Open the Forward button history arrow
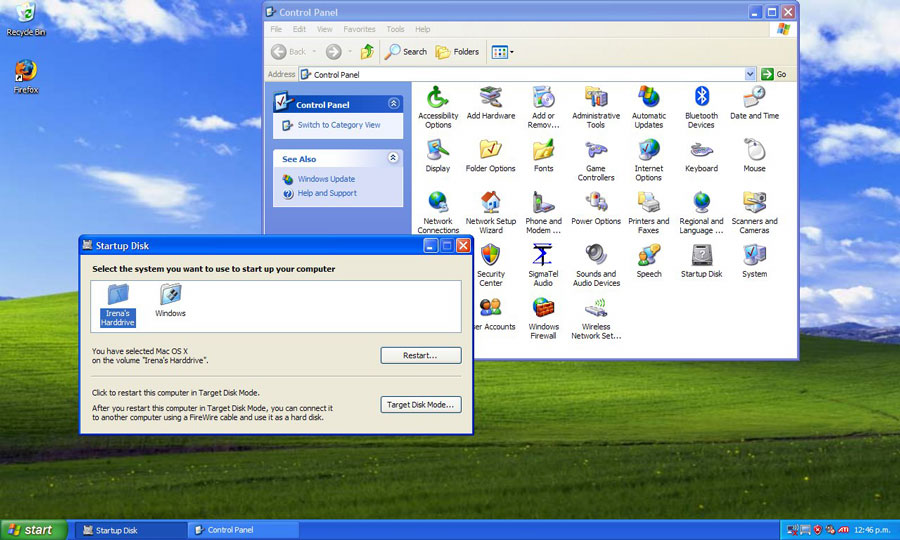Screen dimensions: 900x540 pos(350,52)
